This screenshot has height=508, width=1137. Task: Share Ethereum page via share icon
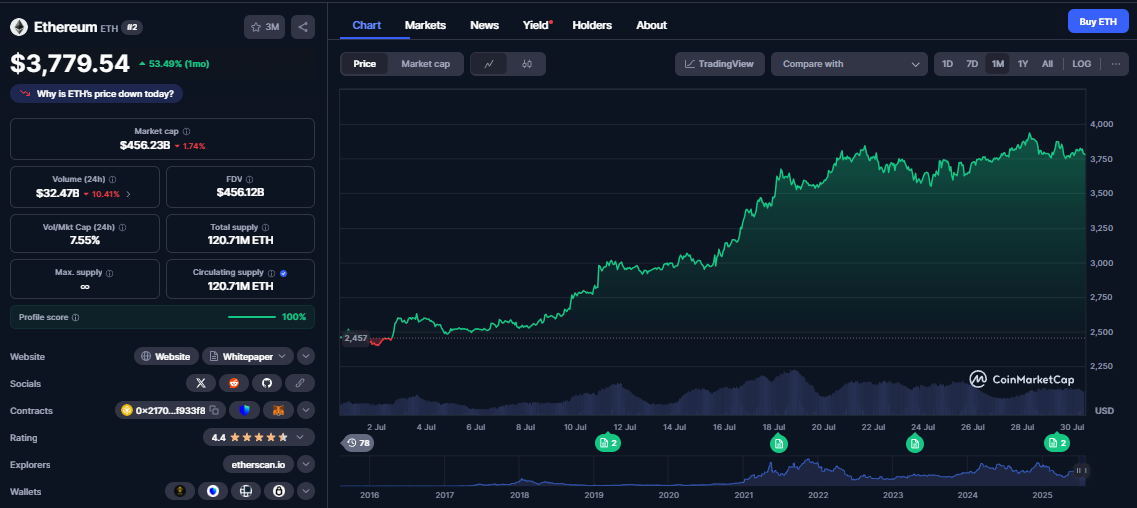pyautogui.click(x=302, y=27)
